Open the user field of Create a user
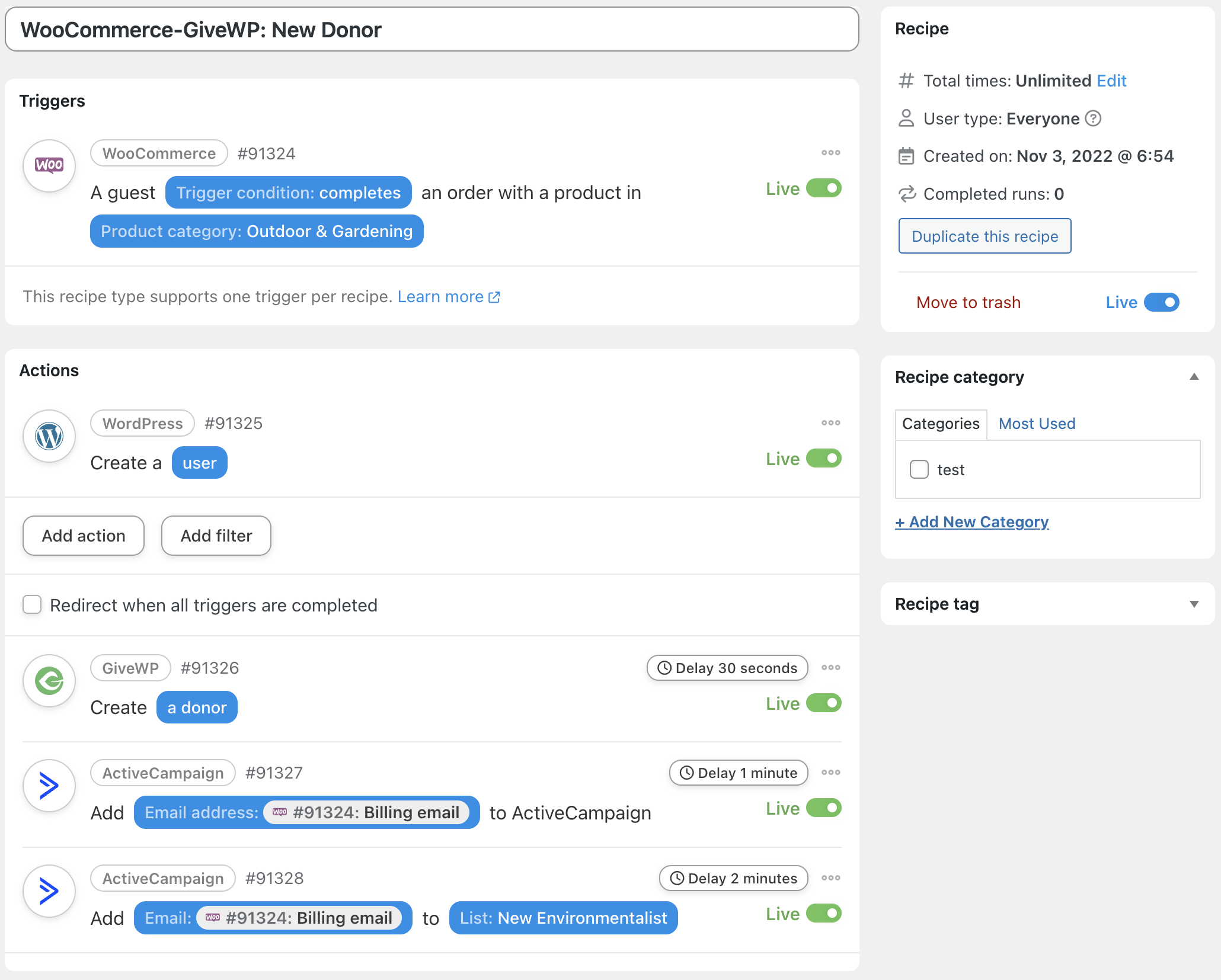The image size is (1221, 980). point(200,463)
